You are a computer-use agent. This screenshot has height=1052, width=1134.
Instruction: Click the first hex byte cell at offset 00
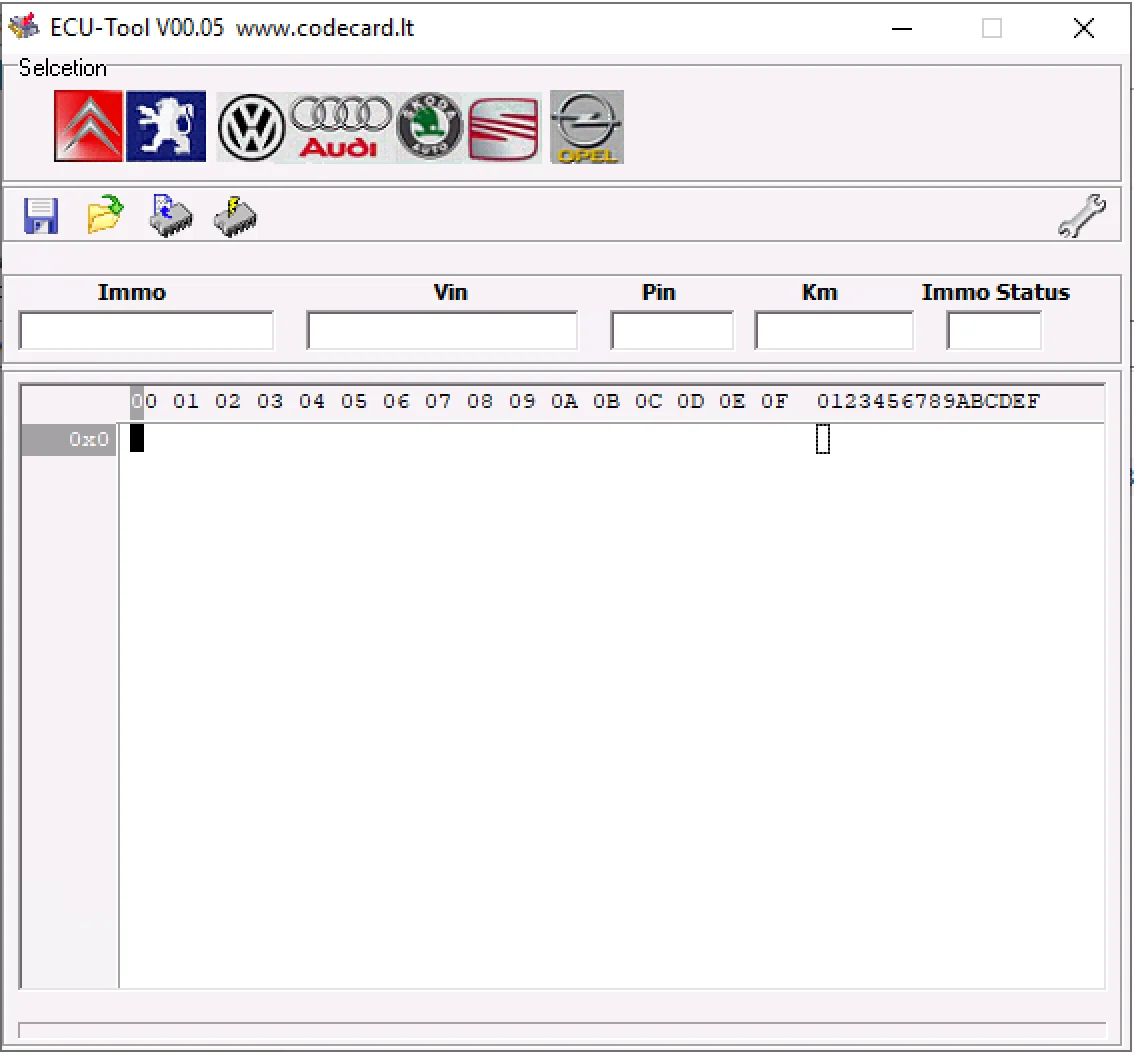(138, 439)
